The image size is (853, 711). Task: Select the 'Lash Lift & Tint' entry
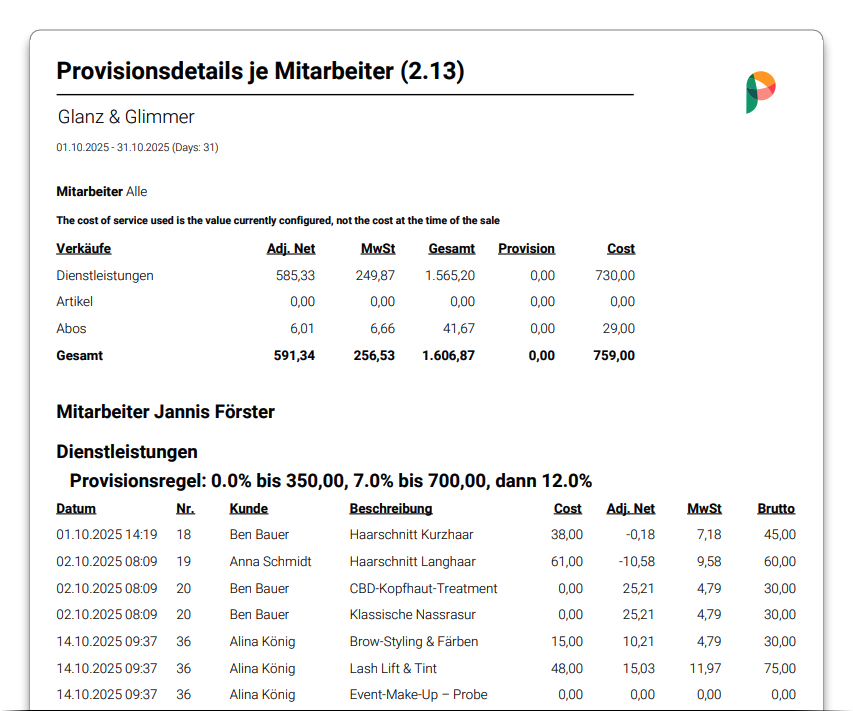click(x=393, y=669)
